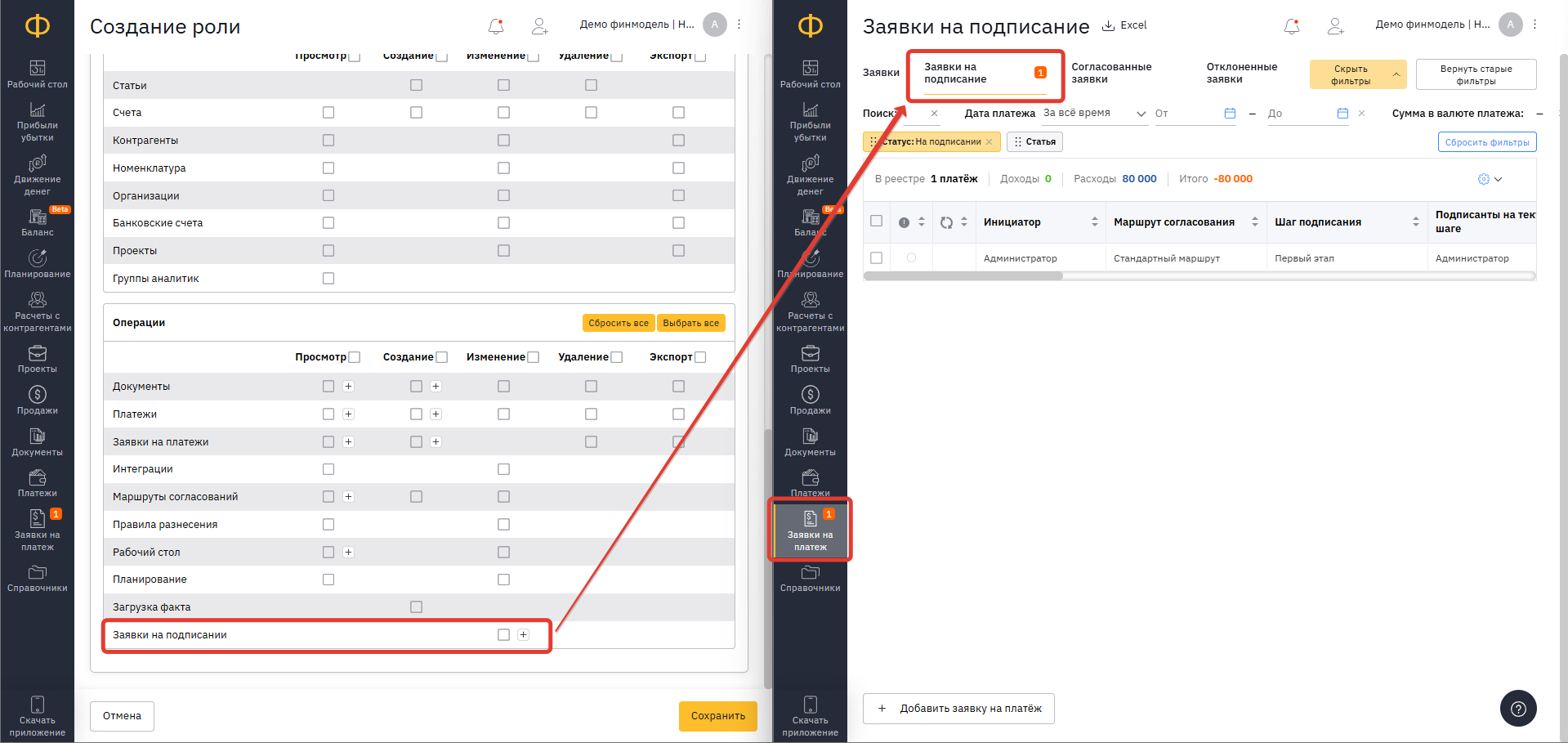Click Добавить заявку на платёж button
Image resolution: width=1568 pixels, height=743 pixels.
[x=958, y=709]
